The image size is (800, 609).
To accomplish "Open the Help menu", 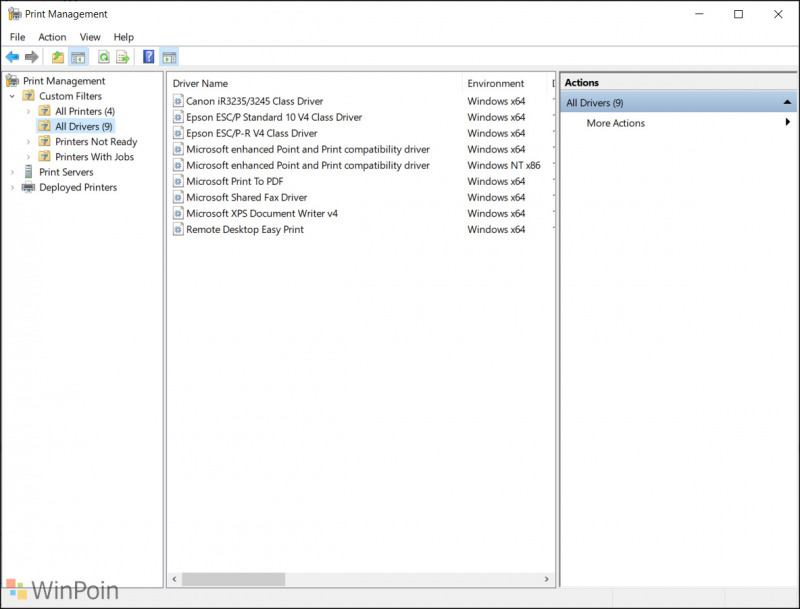I will click(x=123, y=37).
